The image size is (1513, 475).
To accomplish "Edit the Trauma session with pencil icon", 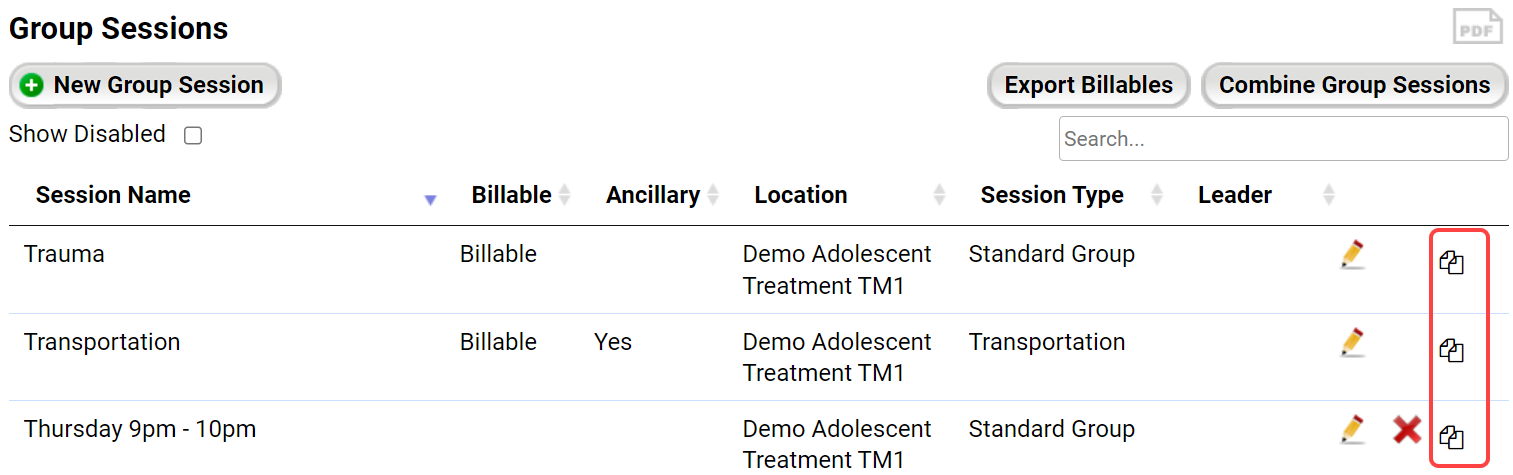I will click(x=1352, y=255).
